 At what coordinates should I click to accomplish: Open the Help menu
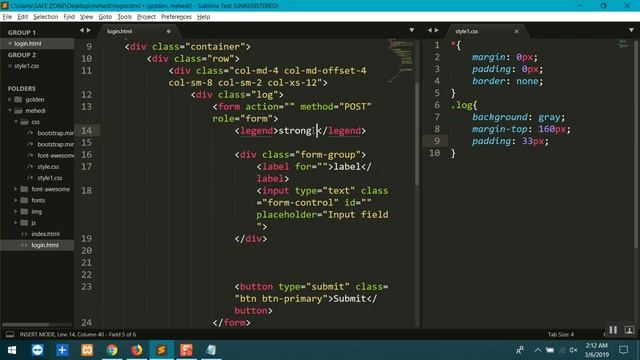[x=203, y=17]
